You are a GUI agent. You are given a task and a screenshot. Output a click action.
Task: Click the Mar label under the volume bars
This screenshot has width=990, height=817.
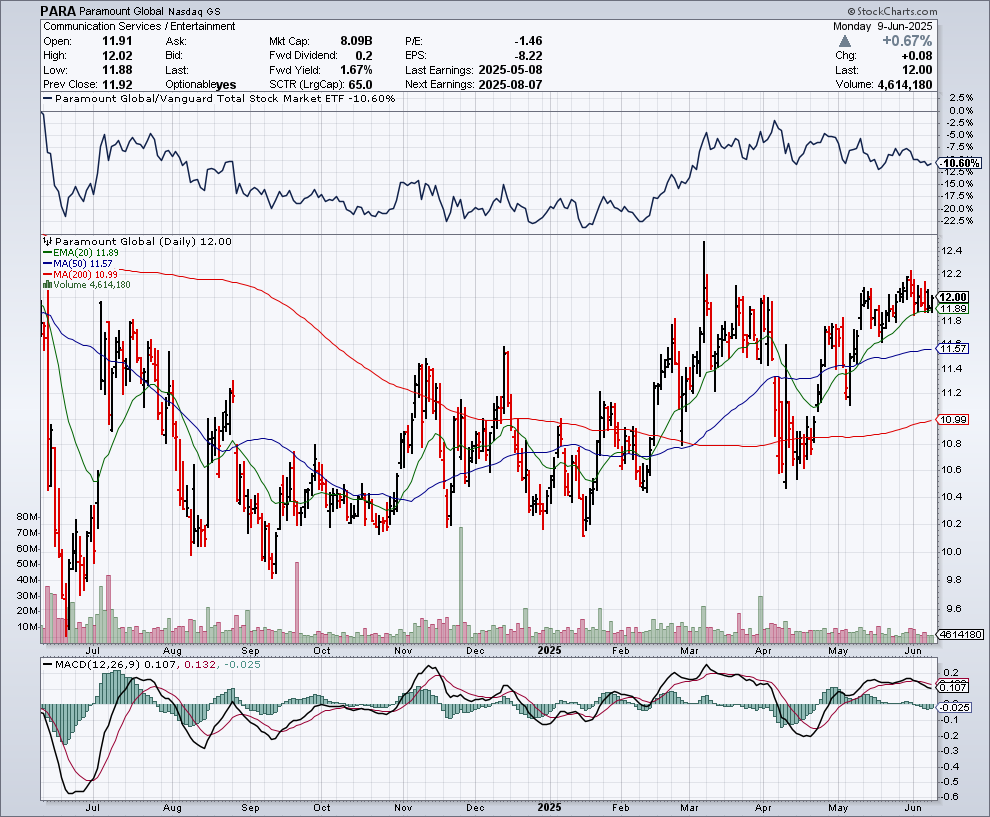[x=689, y=650]
